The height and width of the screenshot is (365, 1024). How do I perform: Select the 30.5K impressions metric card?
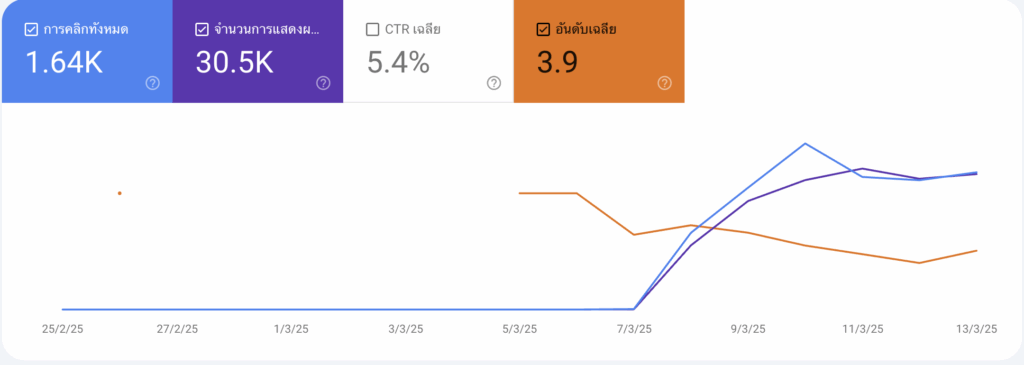pyautogui.click(x=258, y=51)
